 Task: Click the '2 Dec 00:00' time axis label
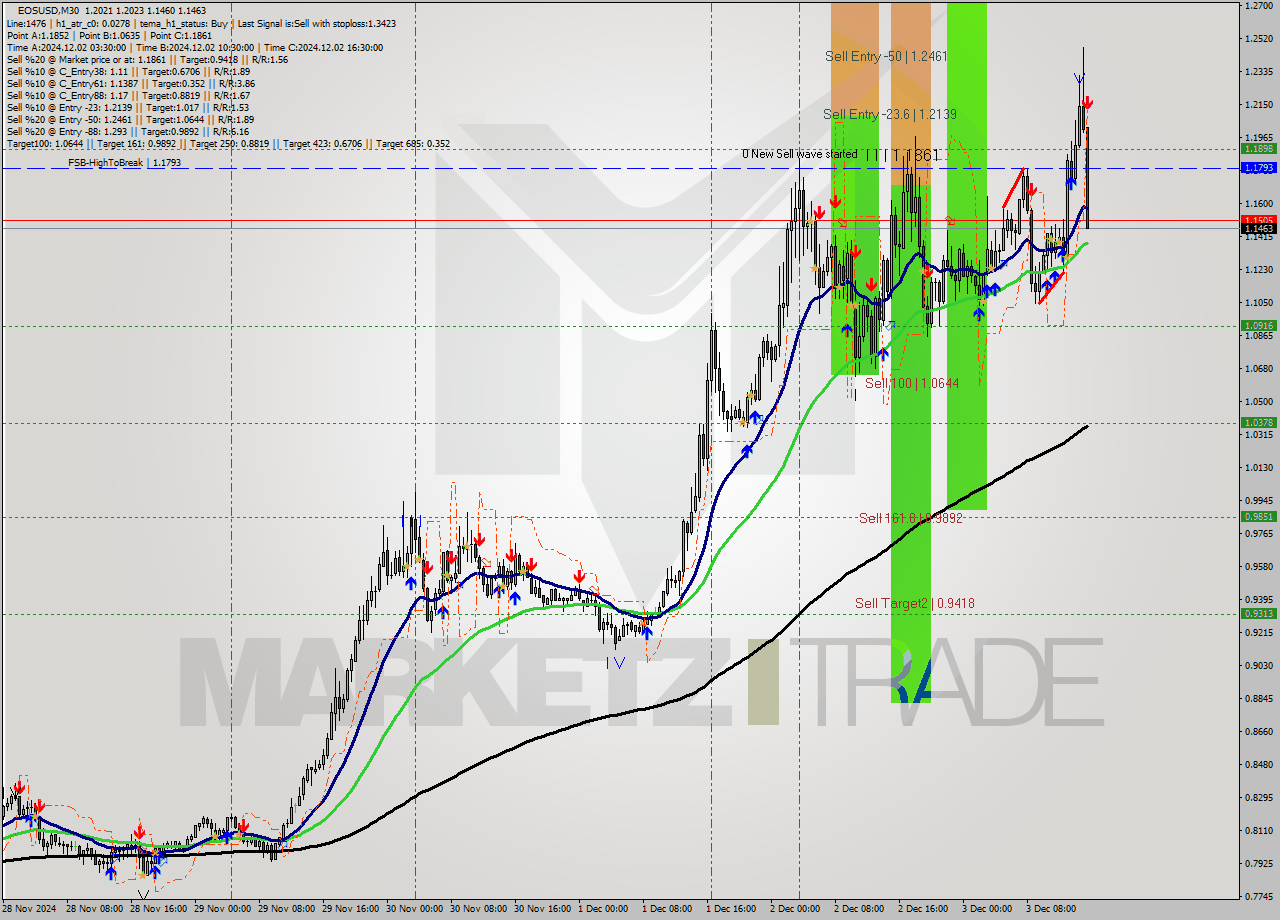pyautogui.click(x=797, y=909)
